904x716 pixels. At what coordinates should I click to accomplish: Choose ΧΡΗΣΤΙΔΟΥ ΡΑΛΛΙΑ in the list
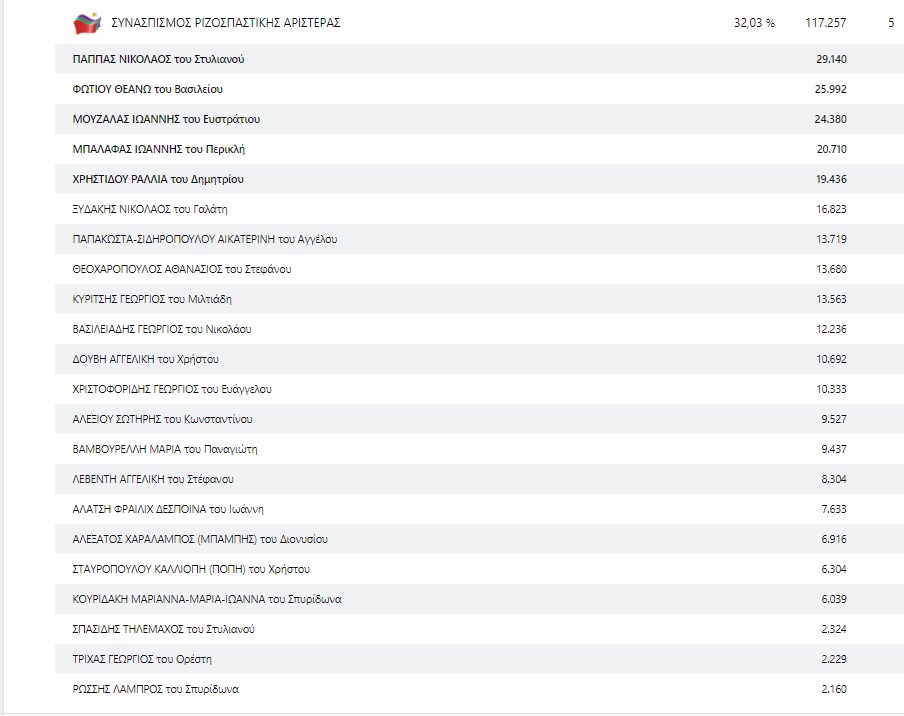pos(158,180)
